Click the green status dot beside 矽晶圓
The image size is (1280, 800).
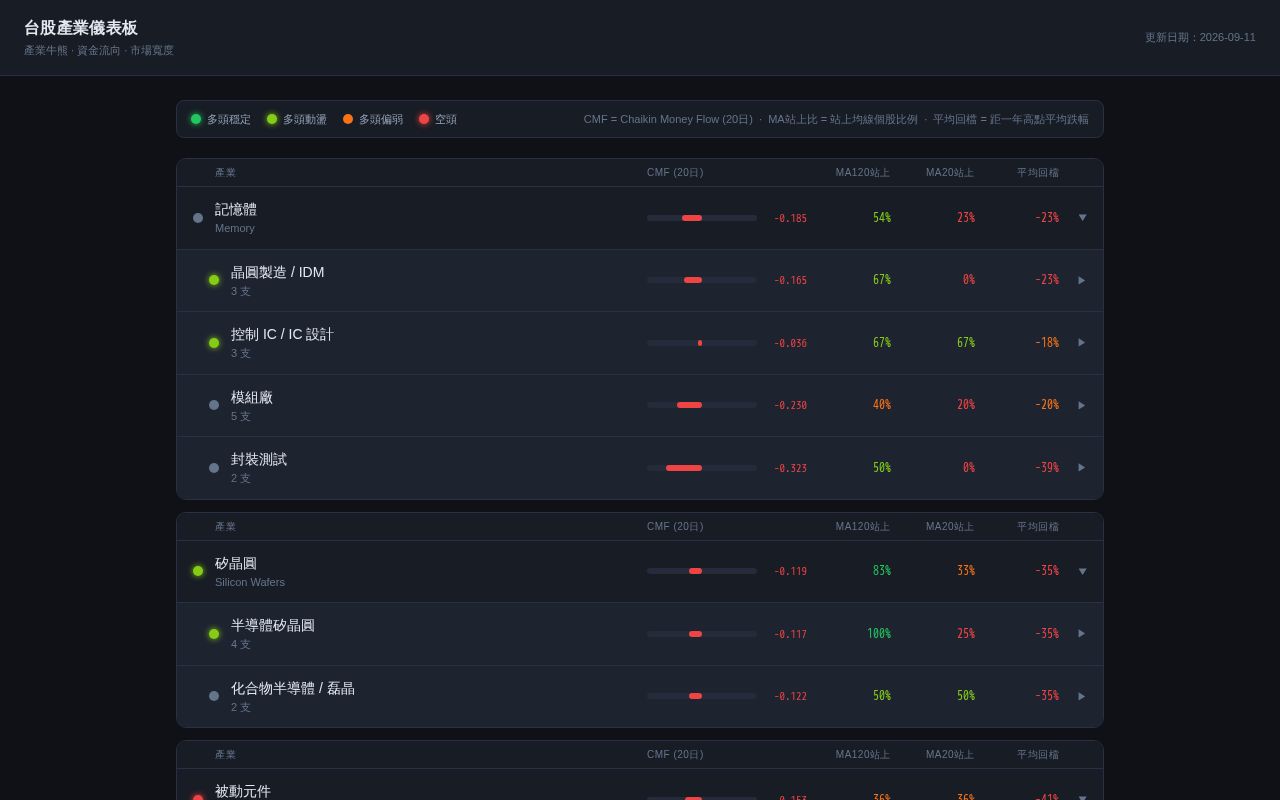point(198,571)
